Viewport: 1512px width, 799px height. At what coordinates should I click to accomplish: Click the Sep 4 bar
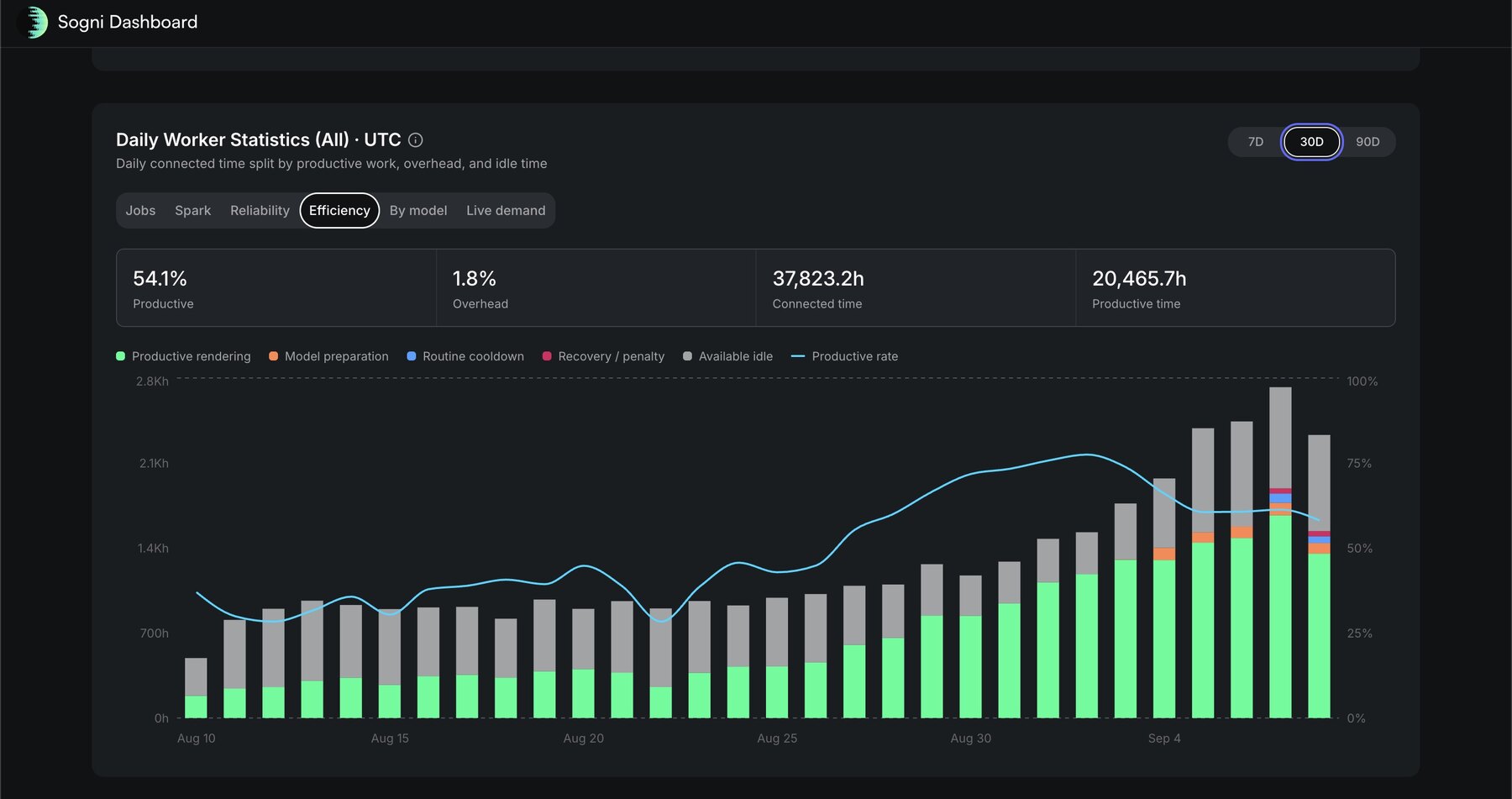[x=1164, y=598]
